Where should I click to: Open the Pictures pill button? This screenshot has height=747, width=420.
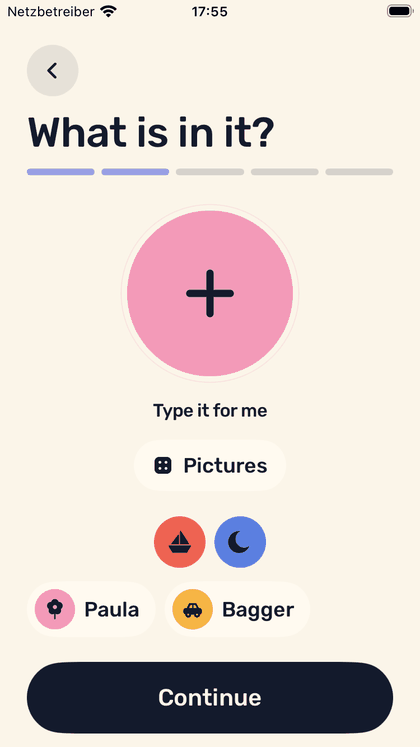coord(210,465)
